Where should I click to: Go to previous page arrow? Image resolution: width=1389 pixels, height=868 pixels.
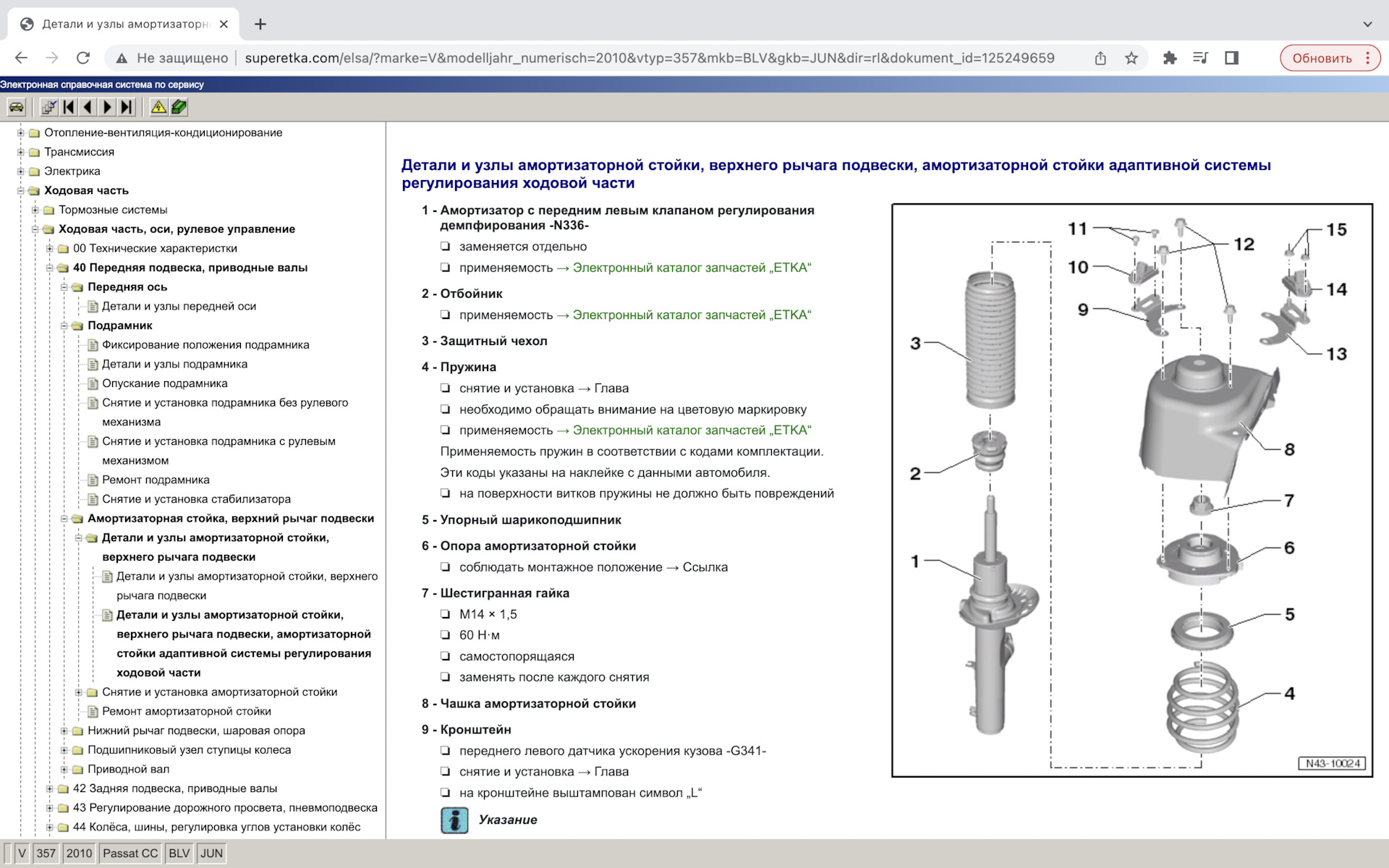tap(88, 108)
